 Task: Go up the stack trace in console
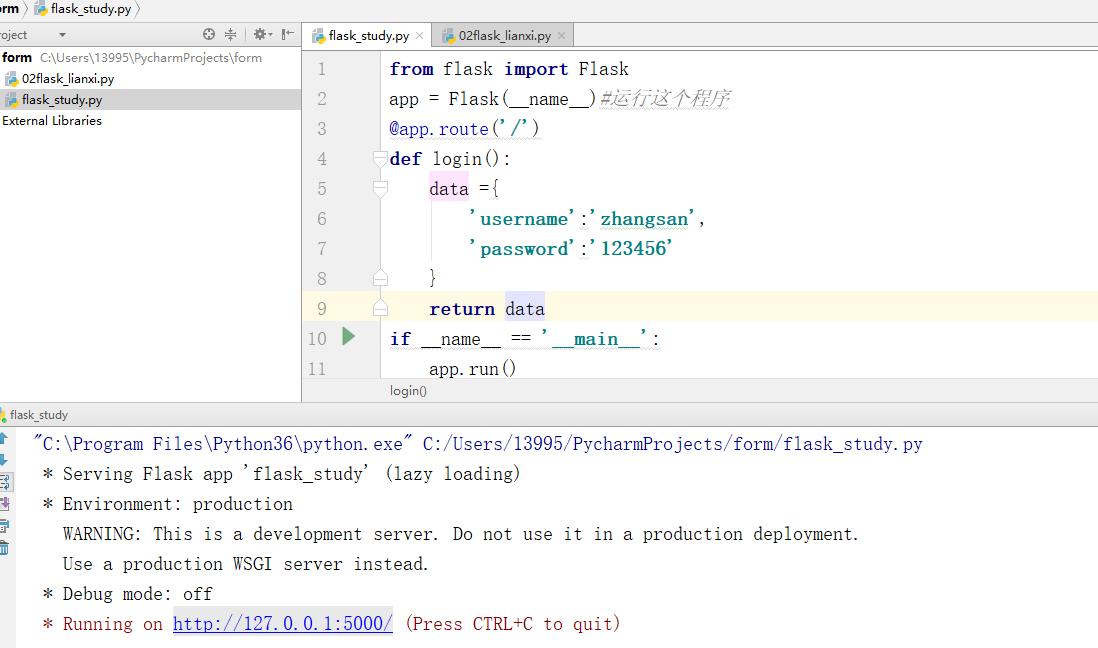[4, 439]
